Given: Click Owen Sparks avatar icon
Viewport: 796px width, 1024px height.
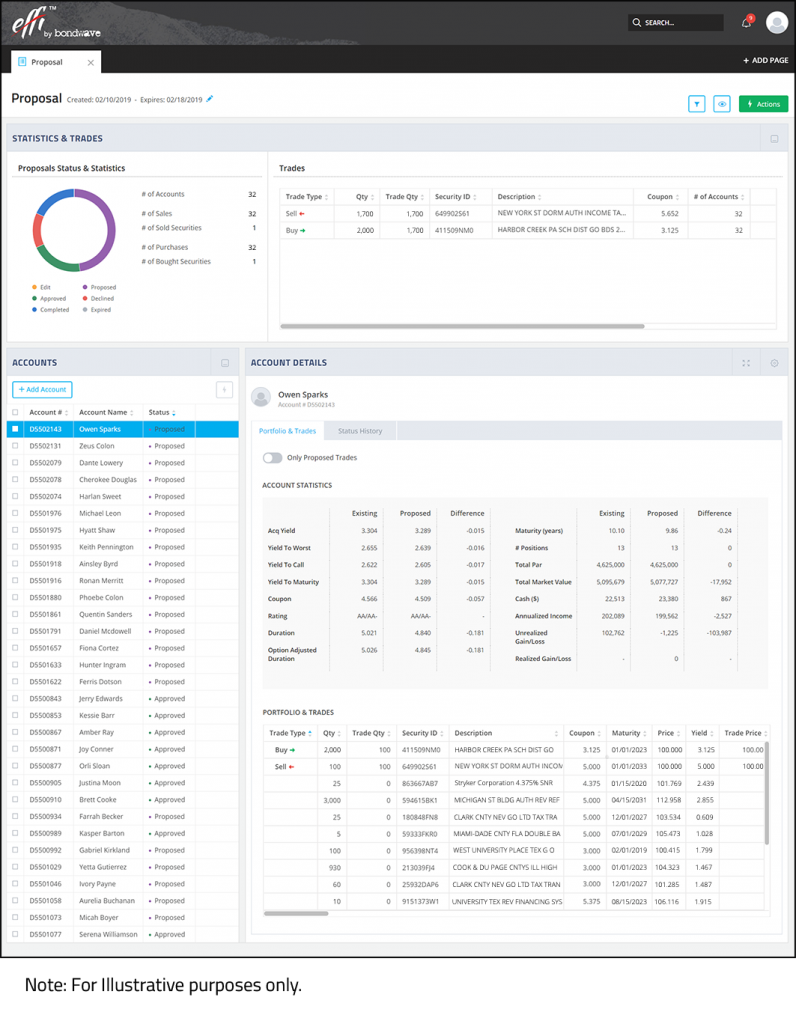Looking at the screenshot, I should click(261, 397).
